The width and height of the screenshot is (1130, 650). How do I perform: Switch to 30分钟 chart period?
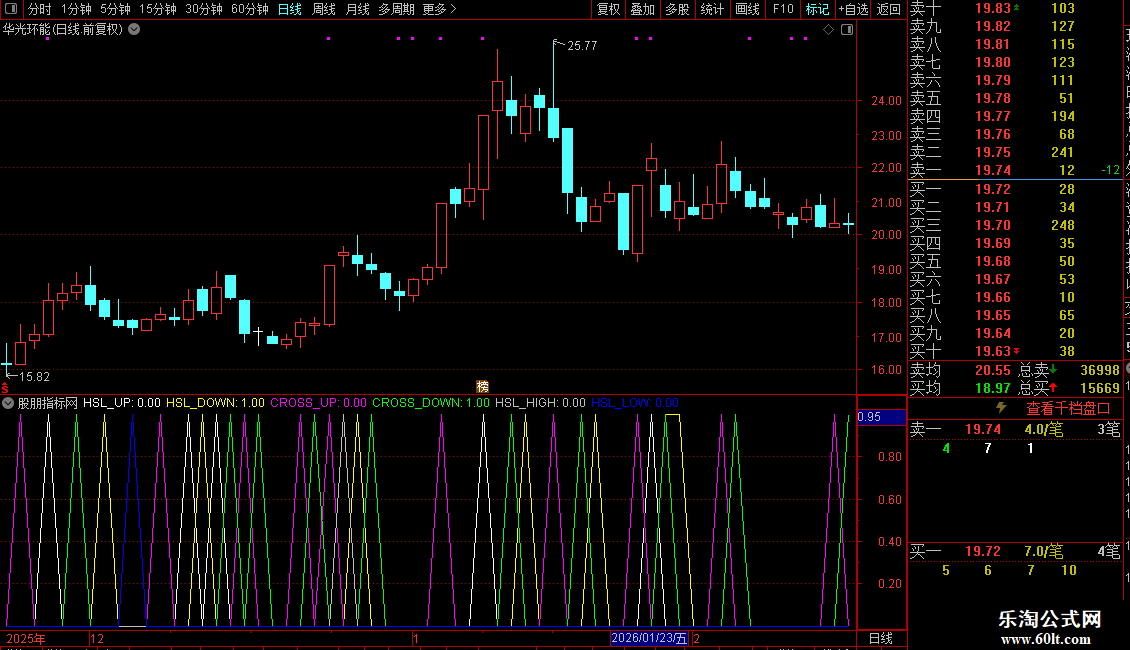tap(204, 9)
